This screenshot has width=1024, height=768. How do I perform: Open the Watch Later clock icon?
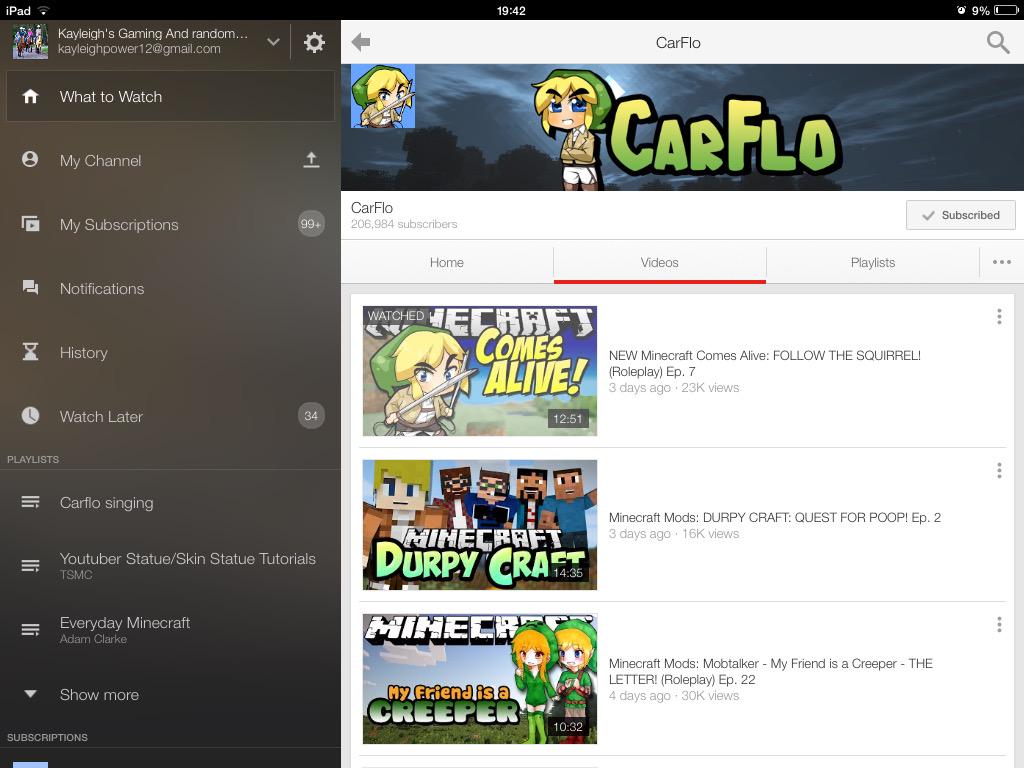pos(30,415)
